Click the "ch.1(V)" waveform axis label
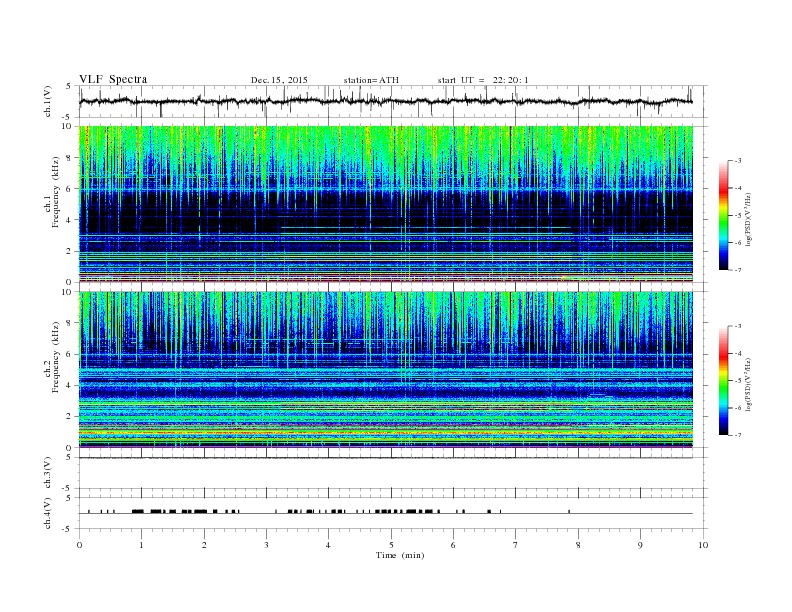This screenshot has width=792, height=612. pos(48,101)
